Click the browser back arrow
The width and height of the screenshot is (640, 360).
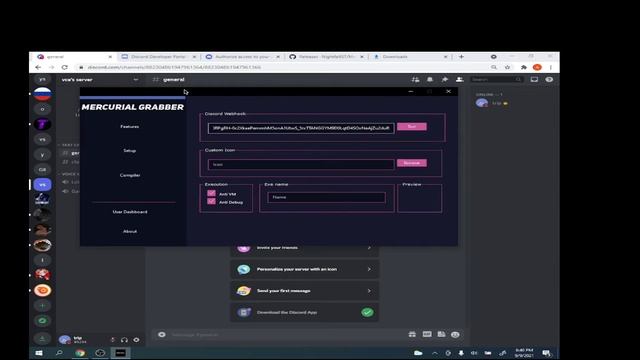click(x=38, y=67)
